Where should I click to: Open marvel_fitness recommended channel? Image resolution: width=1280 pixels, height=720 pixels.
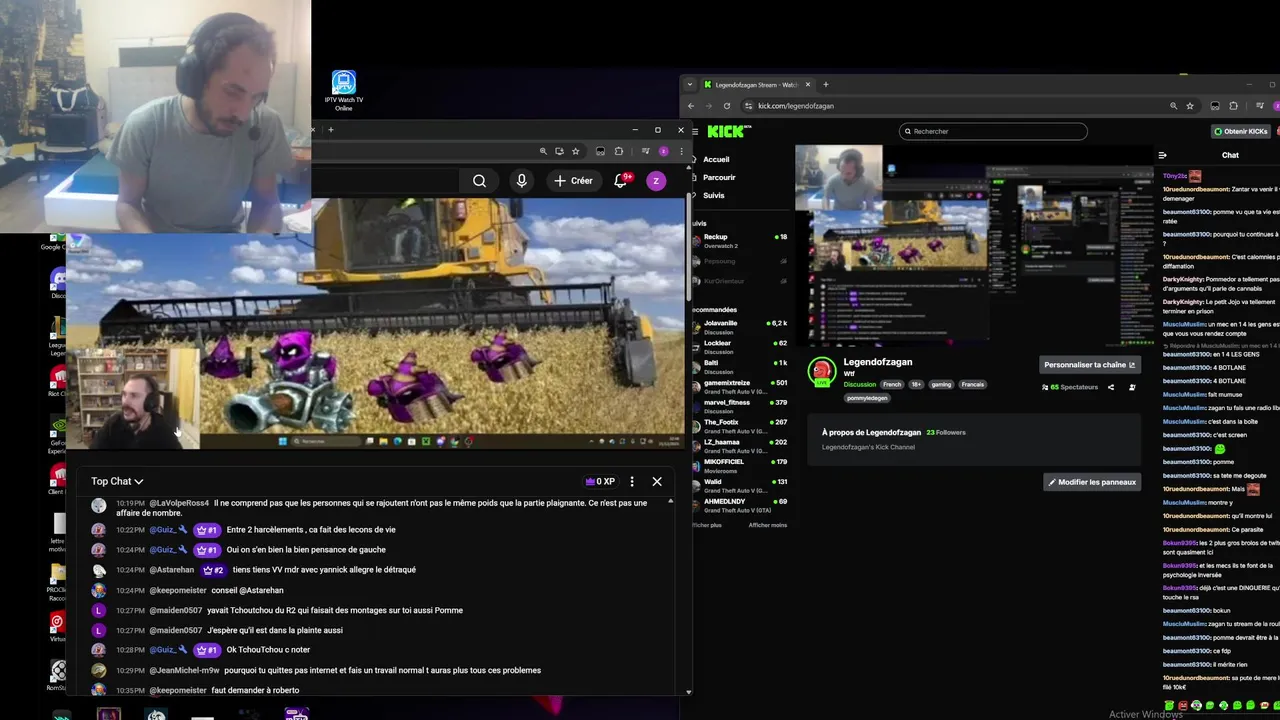tap(740, 405)
